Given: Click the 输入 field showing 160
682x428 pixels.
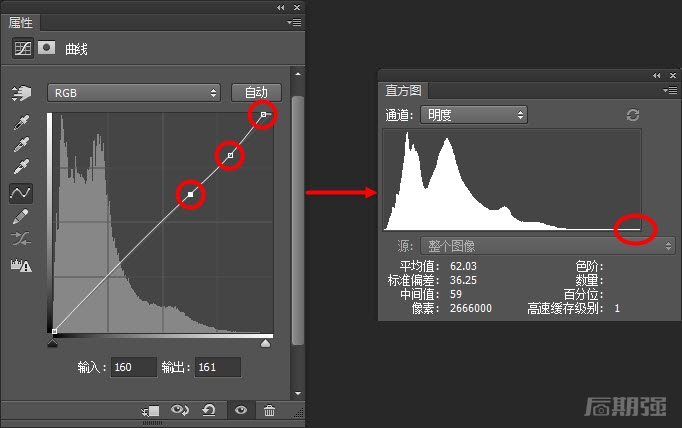Looking at the screenshot, I should point(134,367).
